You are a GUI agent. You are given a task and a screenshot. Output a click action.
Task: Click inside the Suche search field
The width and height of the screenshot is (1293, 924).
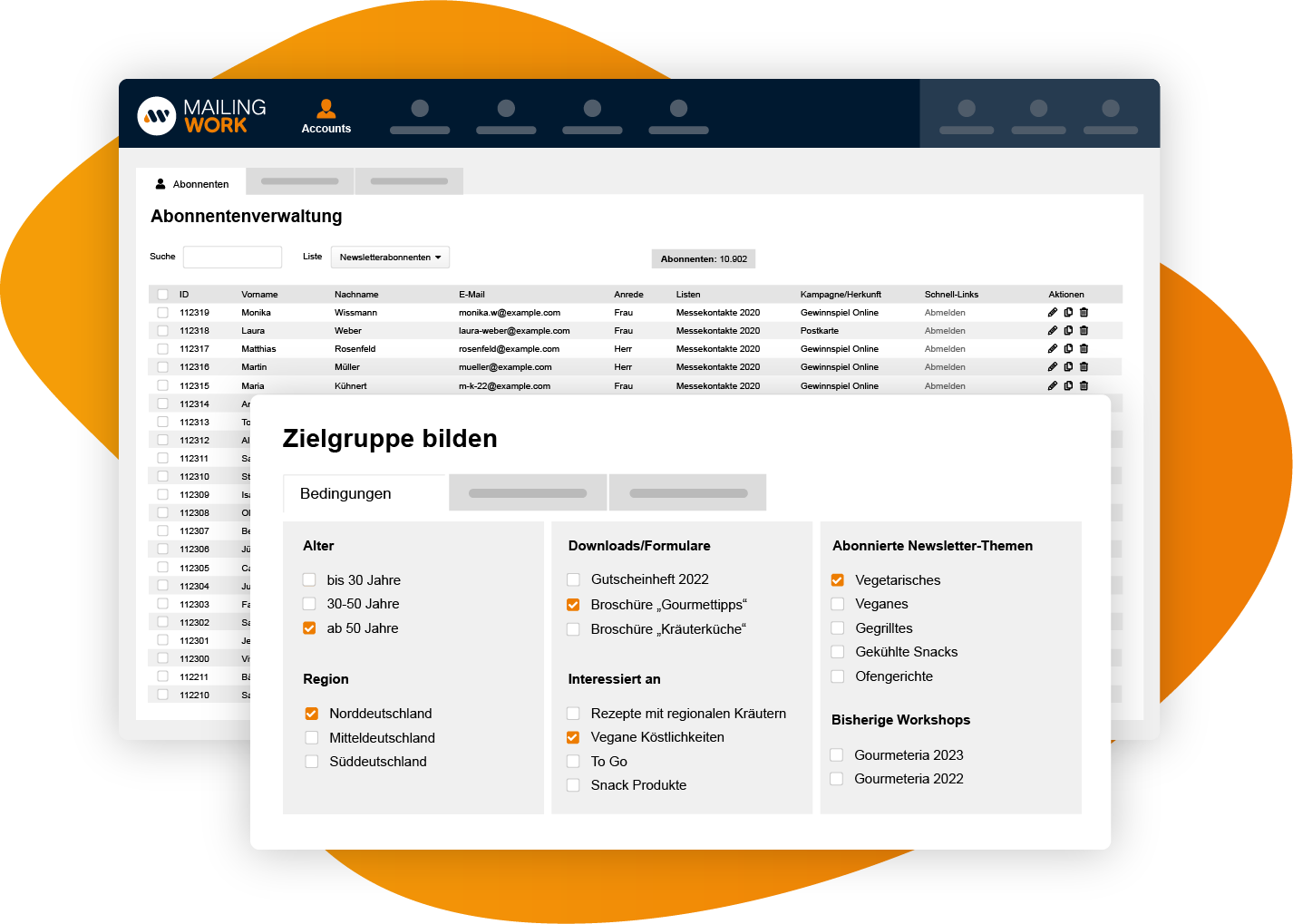[232, 257]
